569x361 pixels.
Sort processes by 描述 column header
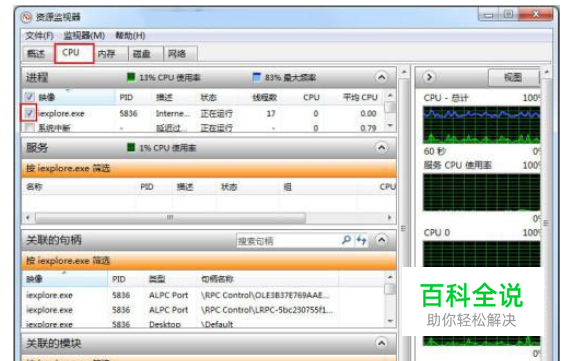pos(164,97)
